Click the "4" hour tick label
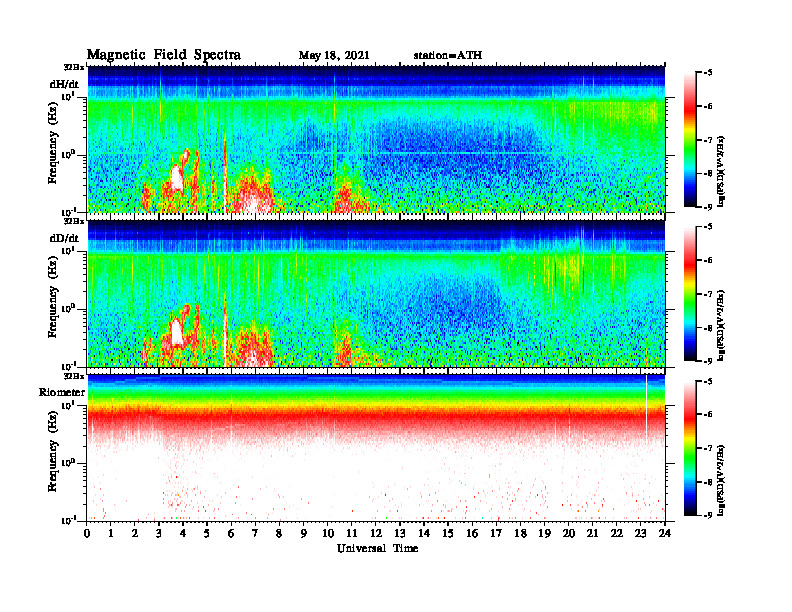792x612 pixels. [x=183, y=533]
